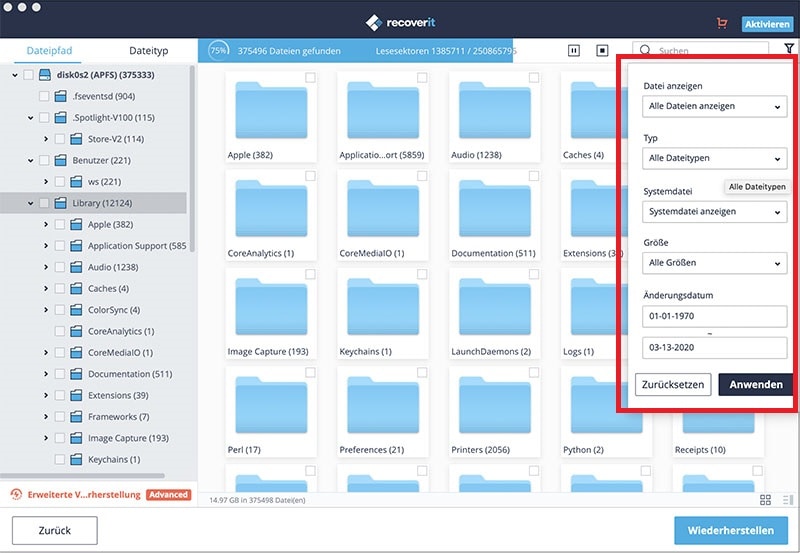This screenshot has height=553, width=800.
Task: Expand the Store-V2 (114) tree node
Action: click(x=46, y=139)
